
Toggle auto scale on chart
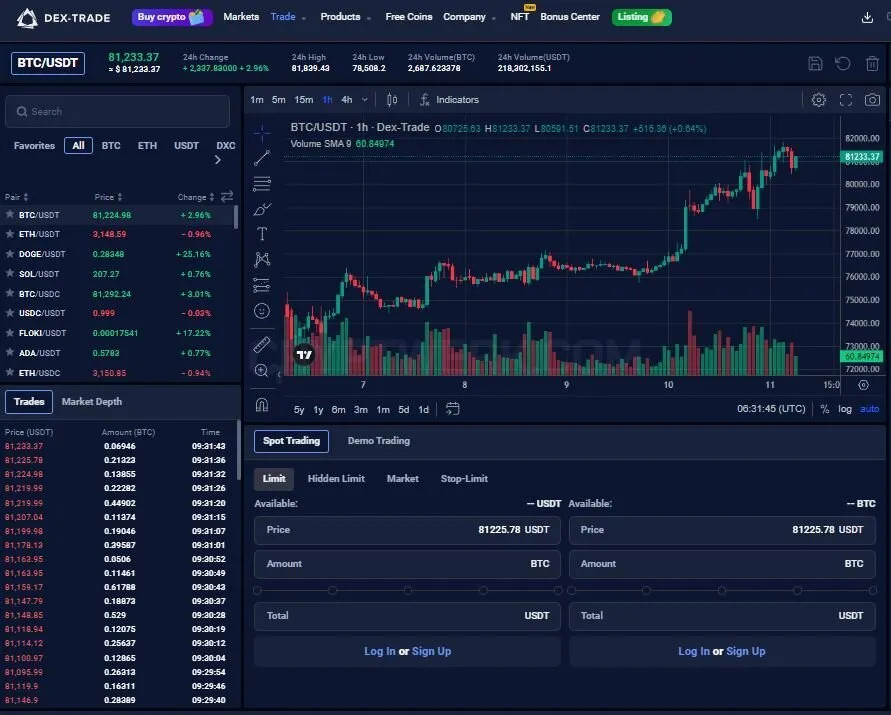(869, 409)
